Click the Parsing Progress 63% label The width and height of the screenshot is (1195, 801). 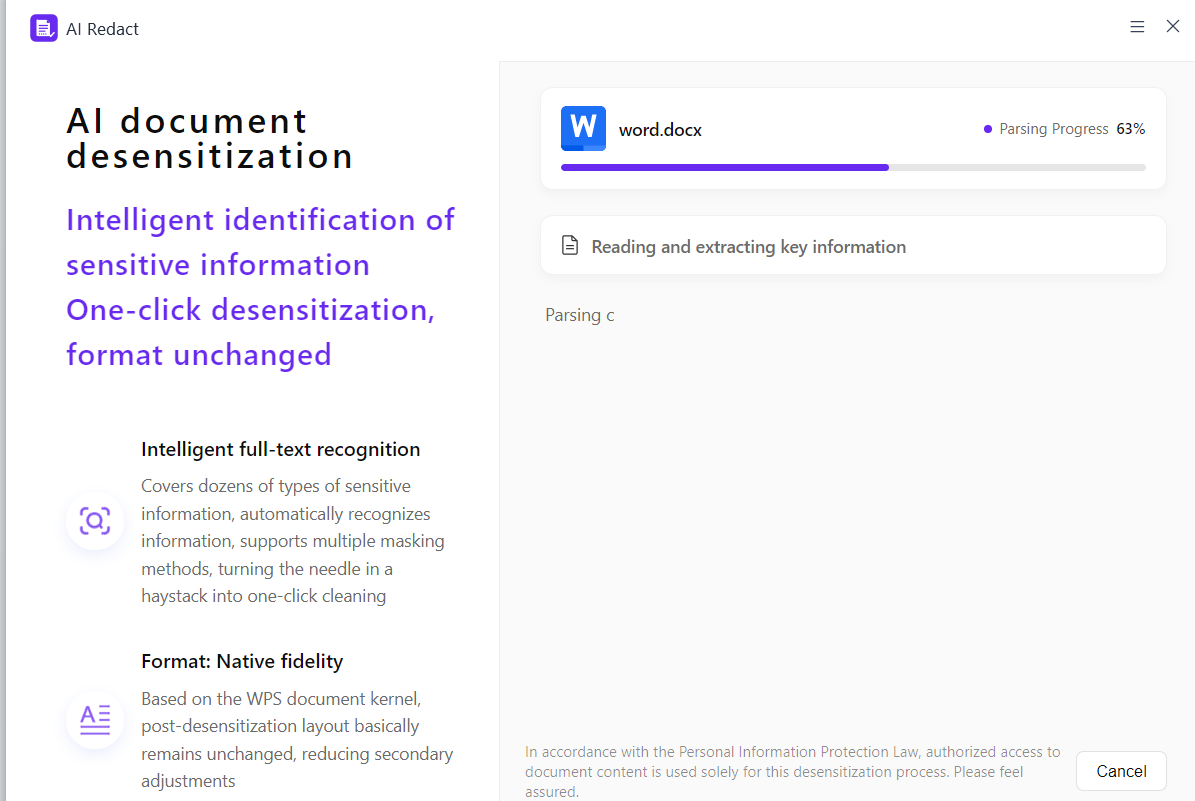pyautogui.click(x=1072, y=129)
